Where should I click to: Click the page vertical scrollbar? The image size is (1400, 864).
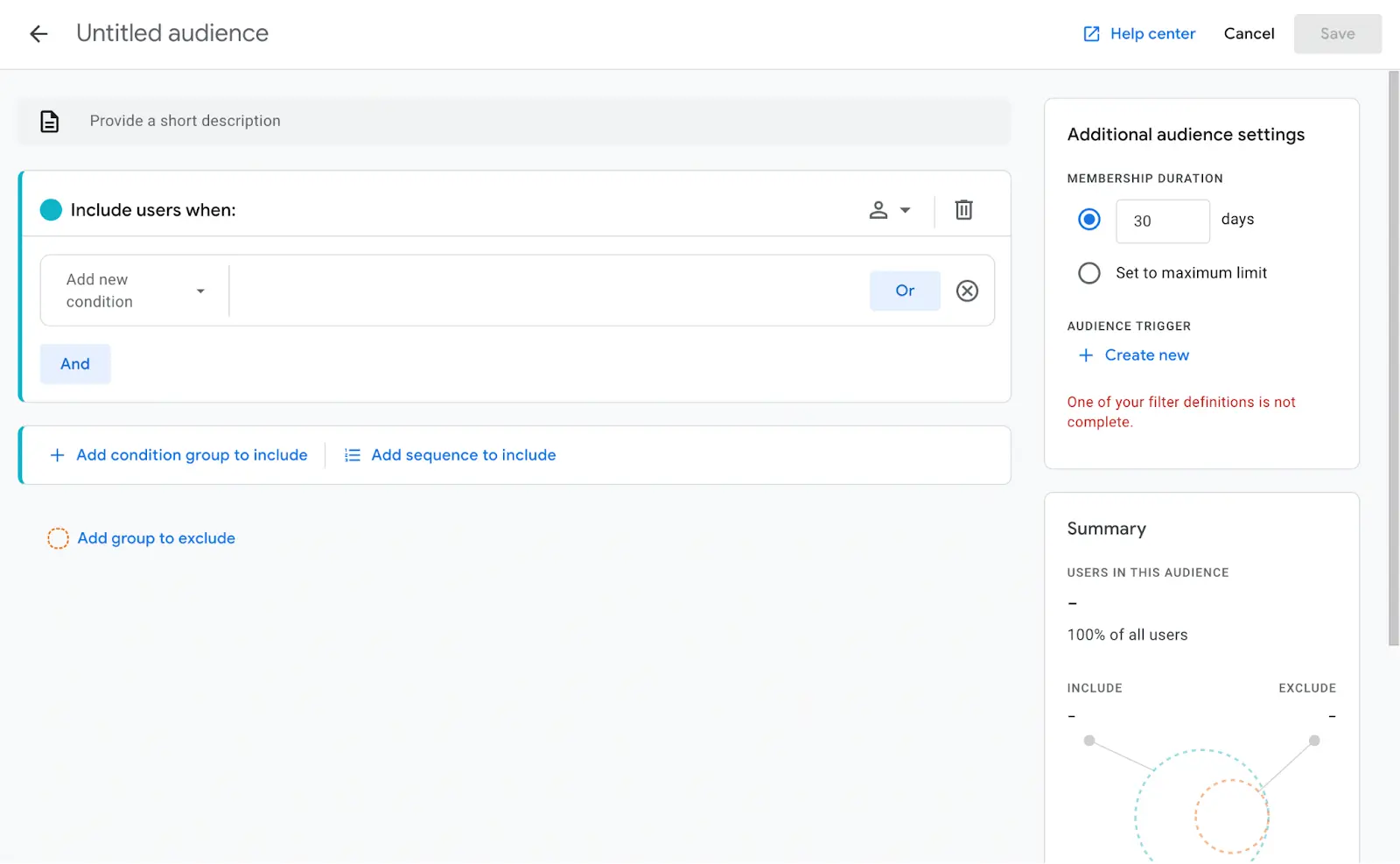coord(1394,359)
